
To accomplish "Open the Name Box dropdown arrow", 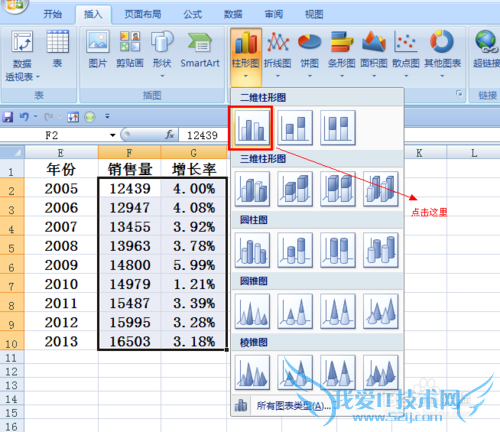I will (x=113, y=135).
